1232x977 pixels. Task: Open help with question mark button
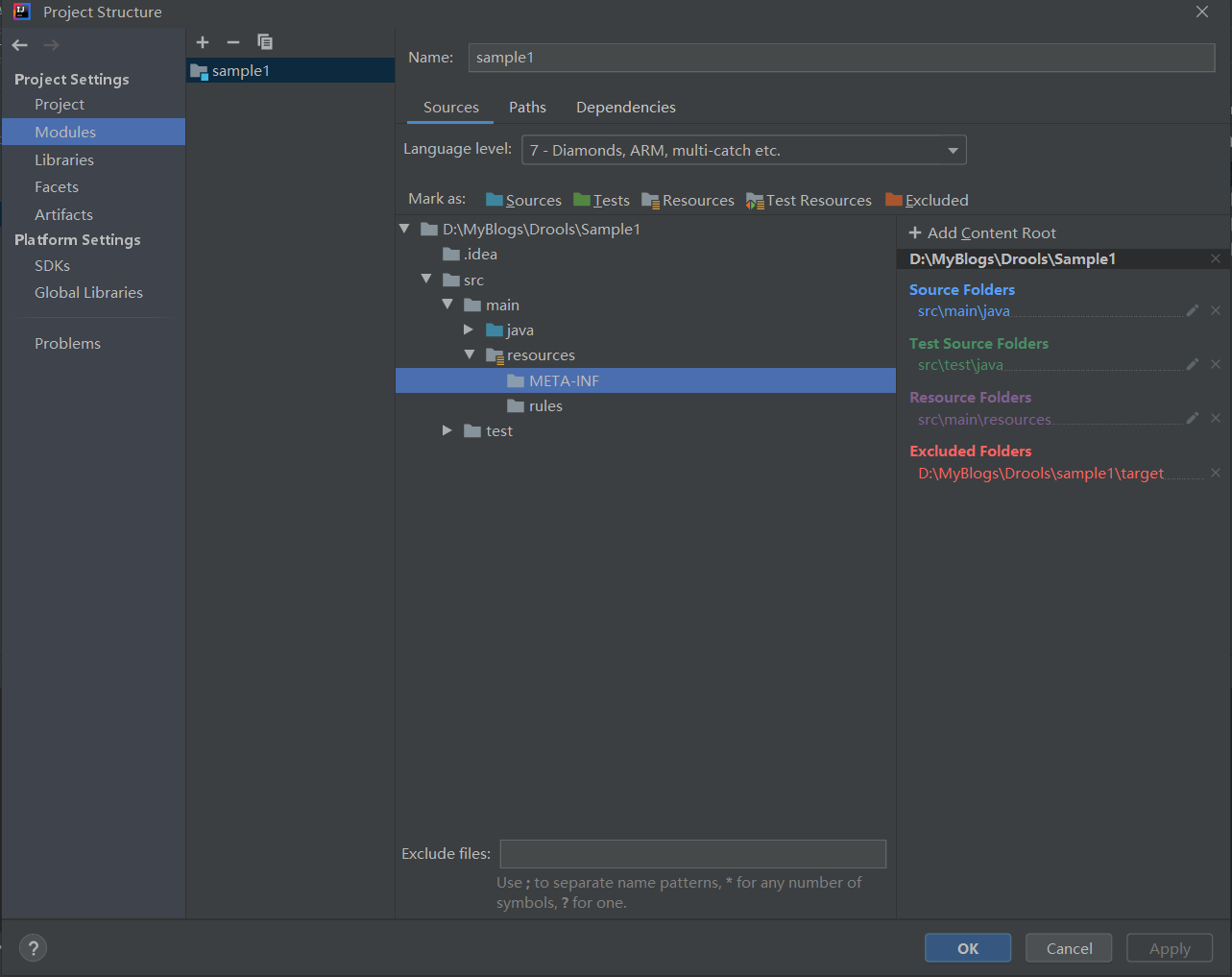(x=33, y=948)
